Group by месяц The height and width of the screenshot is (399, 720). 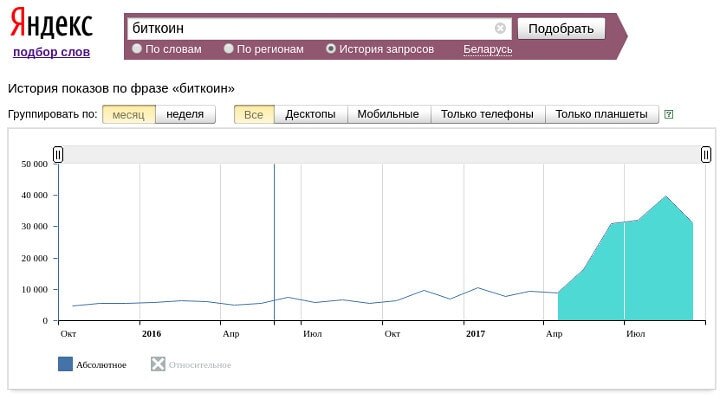coord(129,114)
